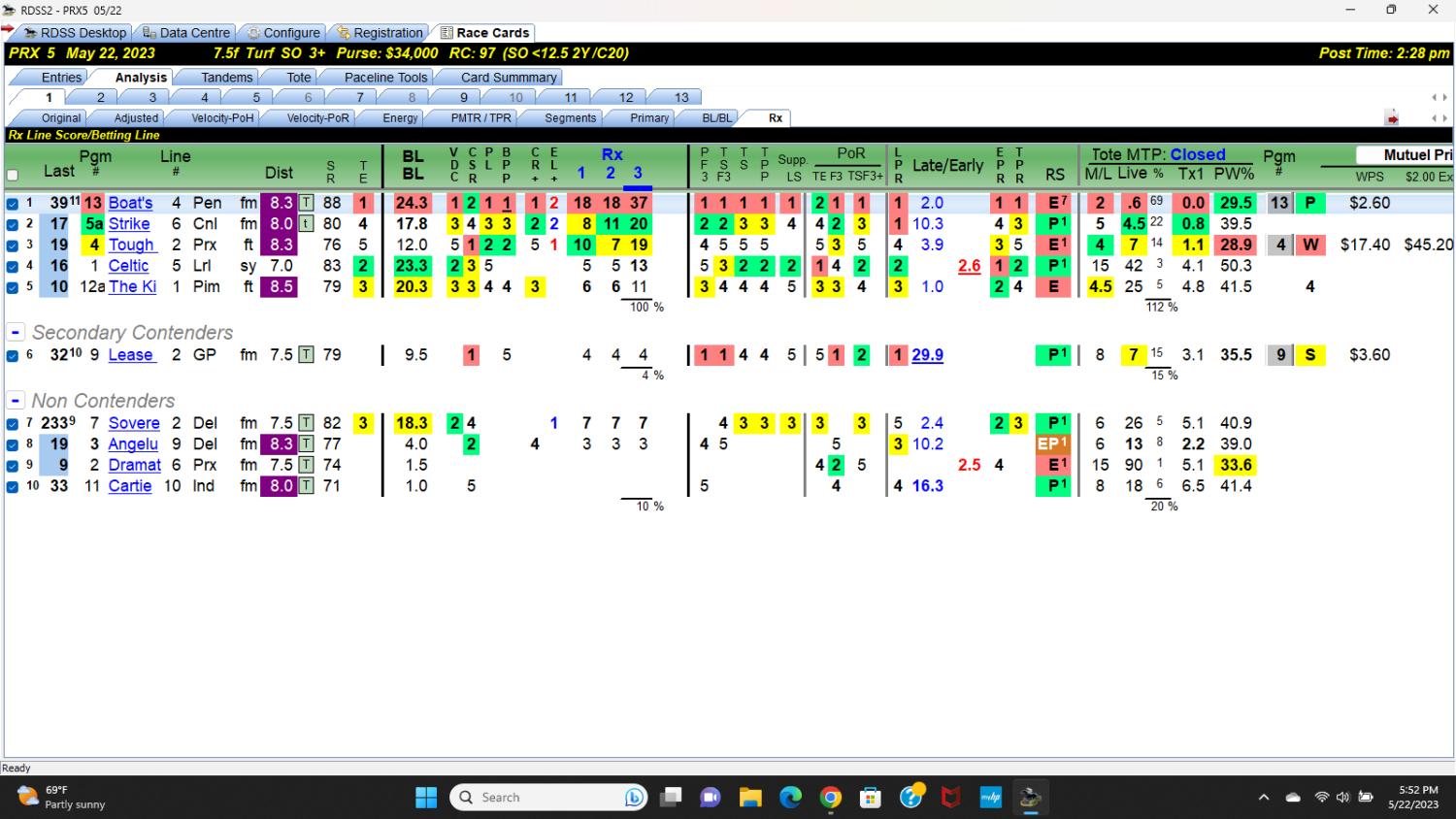1456x819 pixels.
Task: Toggle the select-all checkbox in header
Action: tap(13, 176)
